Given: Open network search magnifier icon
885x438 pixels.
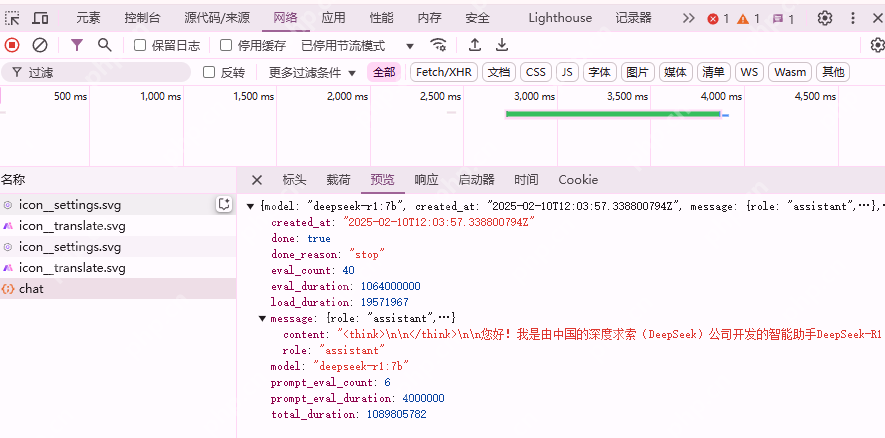Looking at the screenshot, I should (x=104, y=45).
